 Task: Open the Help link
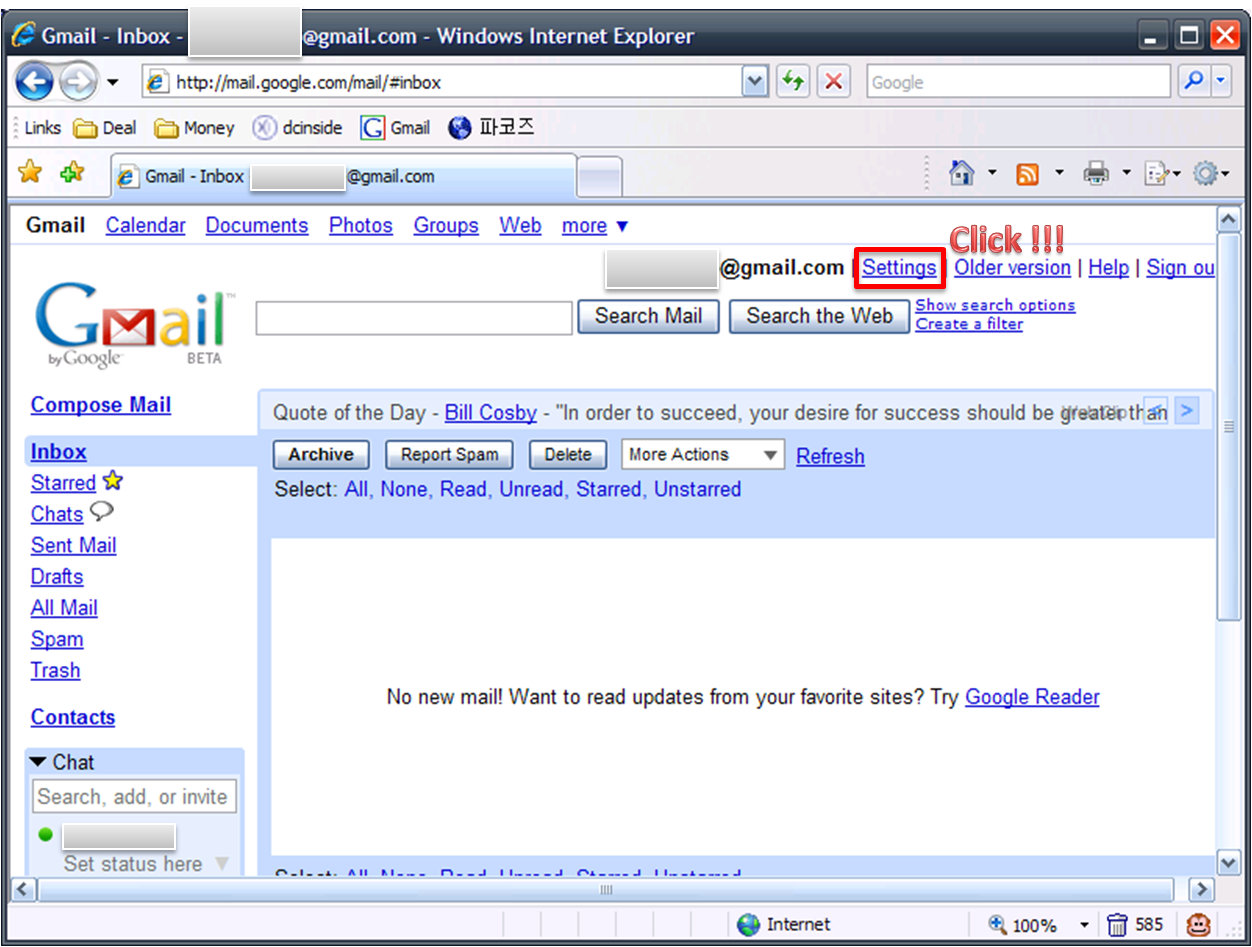1108,268
